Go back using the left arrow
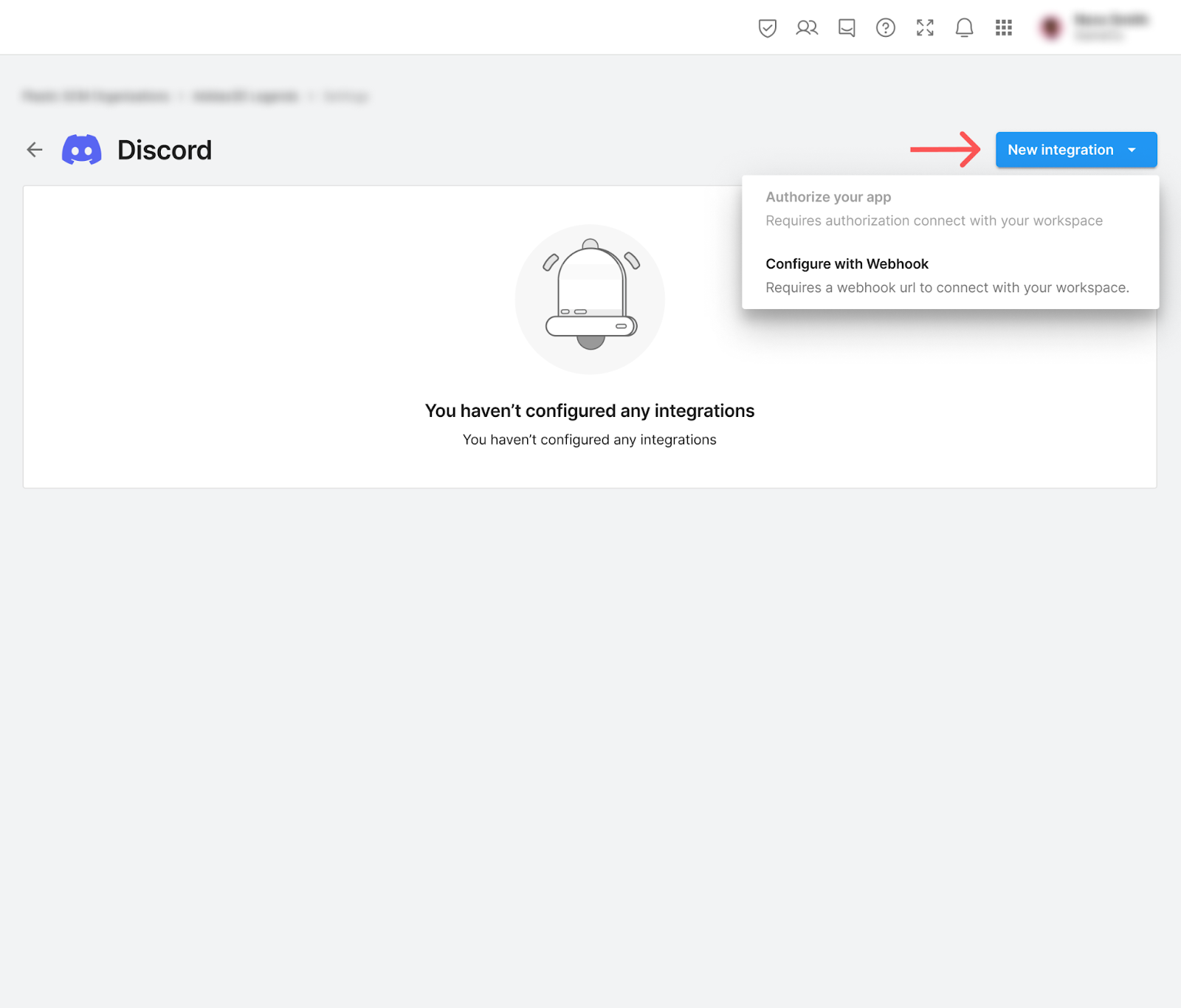This screenshot has height=1008, width=1181. click(x=35, y=150)
